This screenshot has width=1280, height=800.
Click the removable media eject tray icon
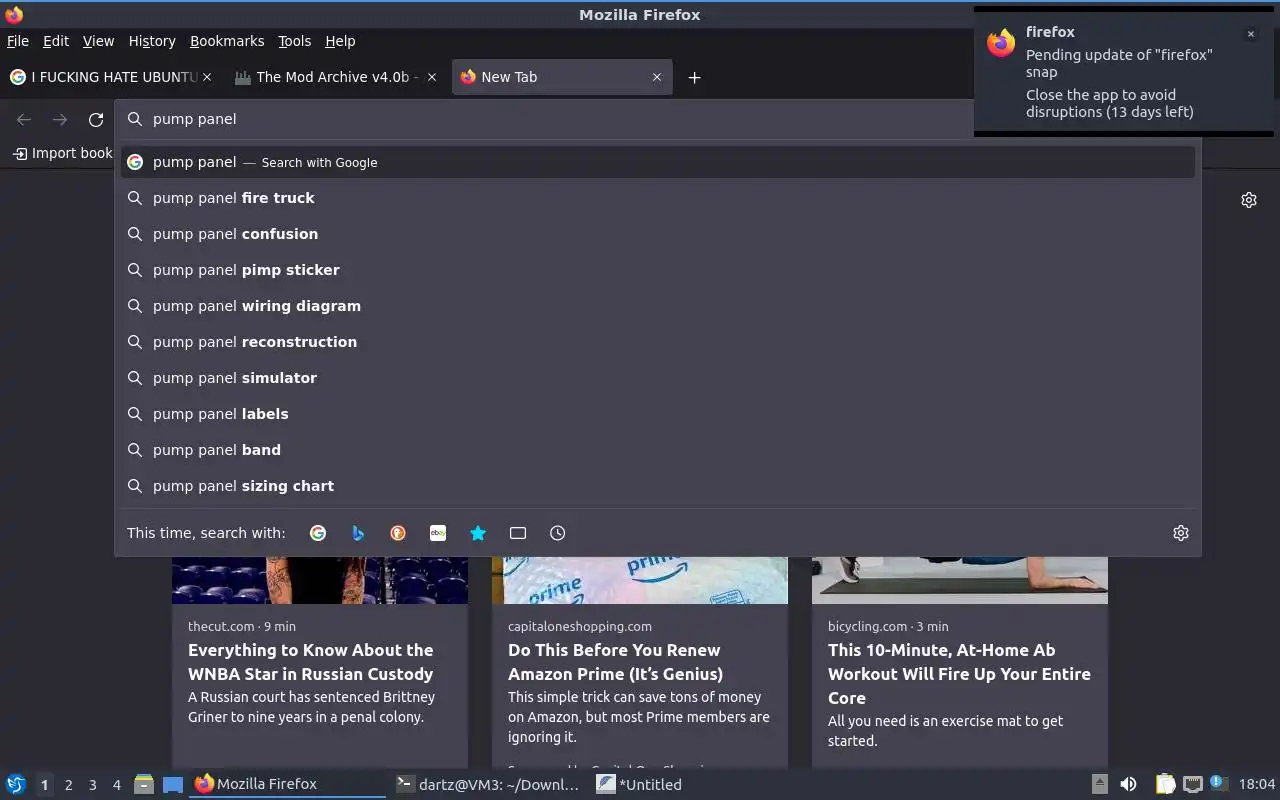1099,784
